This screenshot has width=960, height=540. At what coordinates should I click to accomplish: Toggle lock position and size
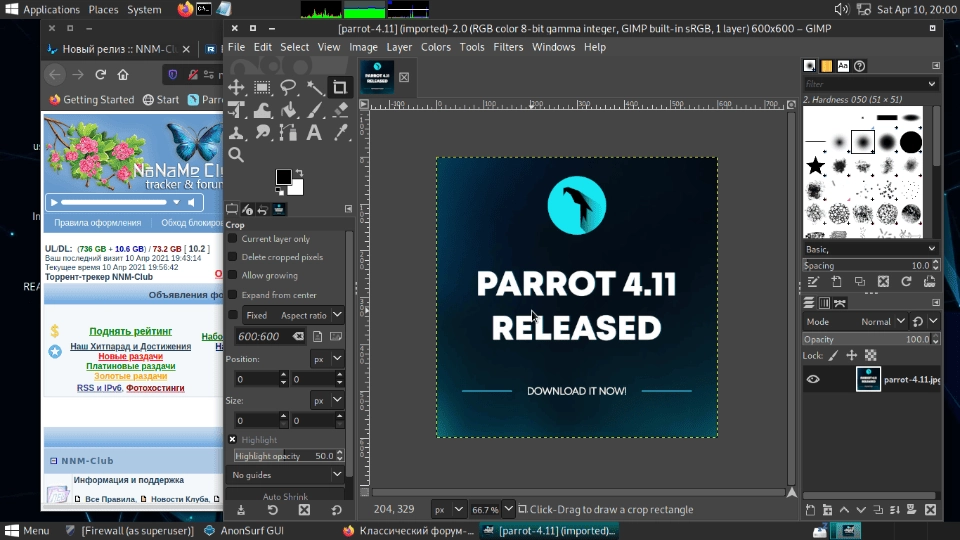[852, 355]
